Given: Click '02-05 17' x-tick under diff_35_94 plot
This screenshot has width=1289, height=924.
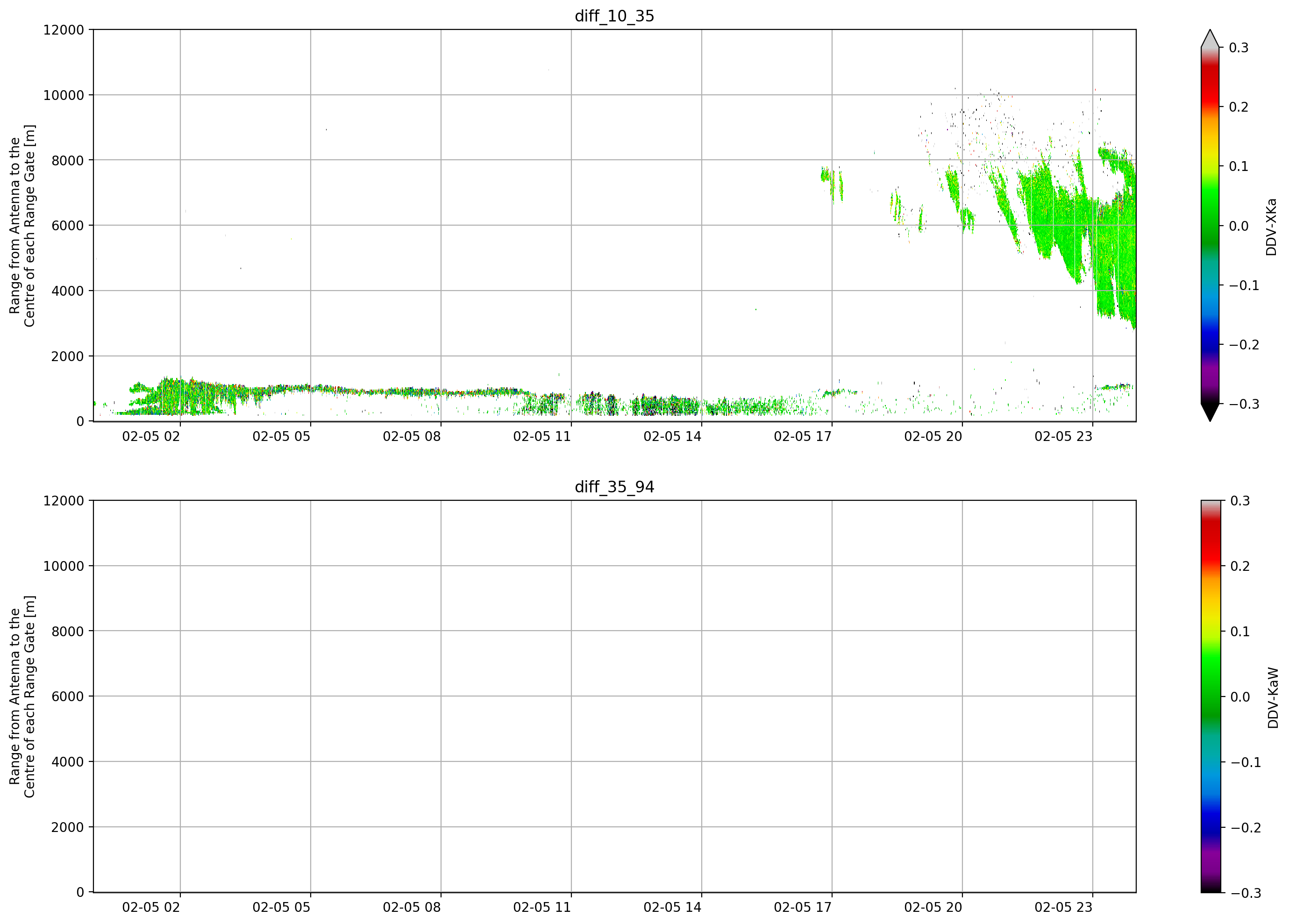Looking at the screenshot, I should click(803, 908).
